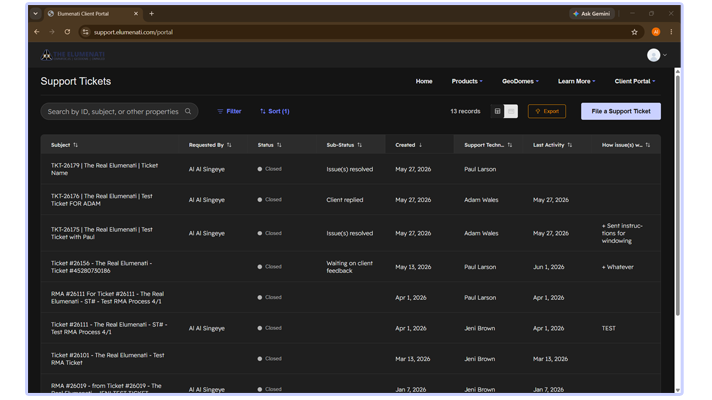Viewport: 712px width, 400px height.
Task: Click the scrollbar down arrow
Action: (x=677, y=390)
